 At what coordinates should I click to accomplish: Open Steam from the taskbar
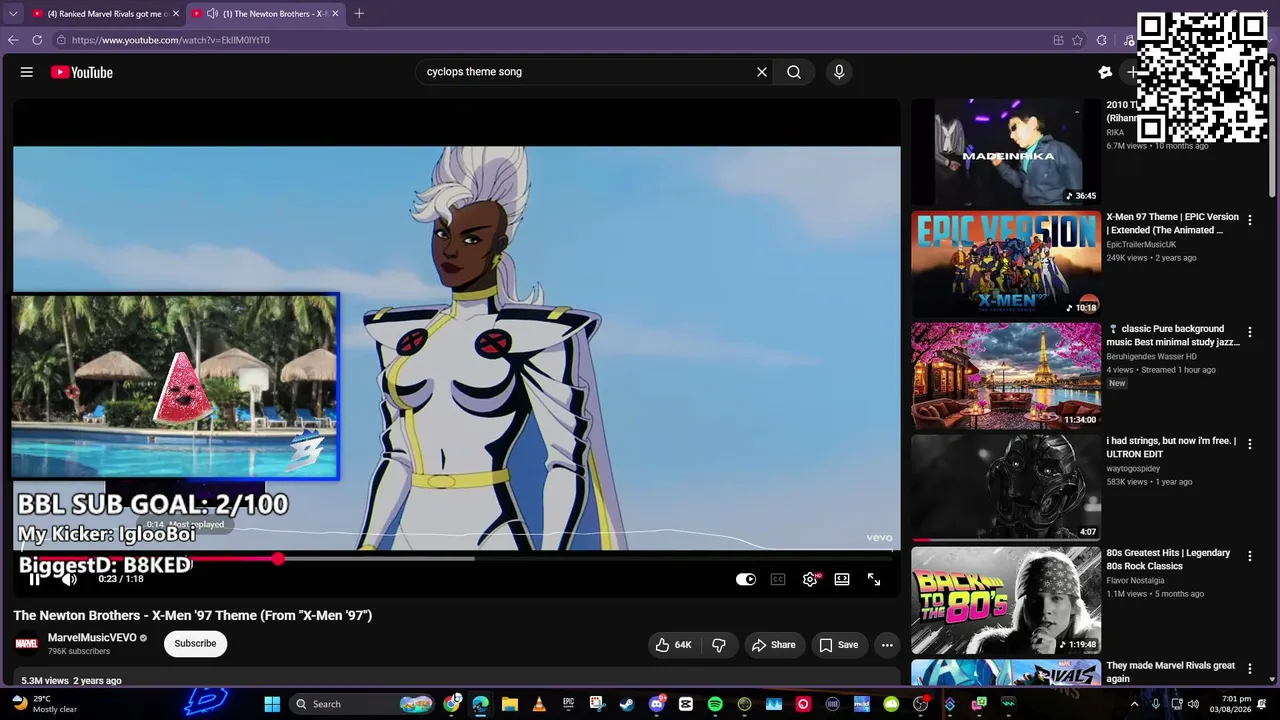coord(626,704)
